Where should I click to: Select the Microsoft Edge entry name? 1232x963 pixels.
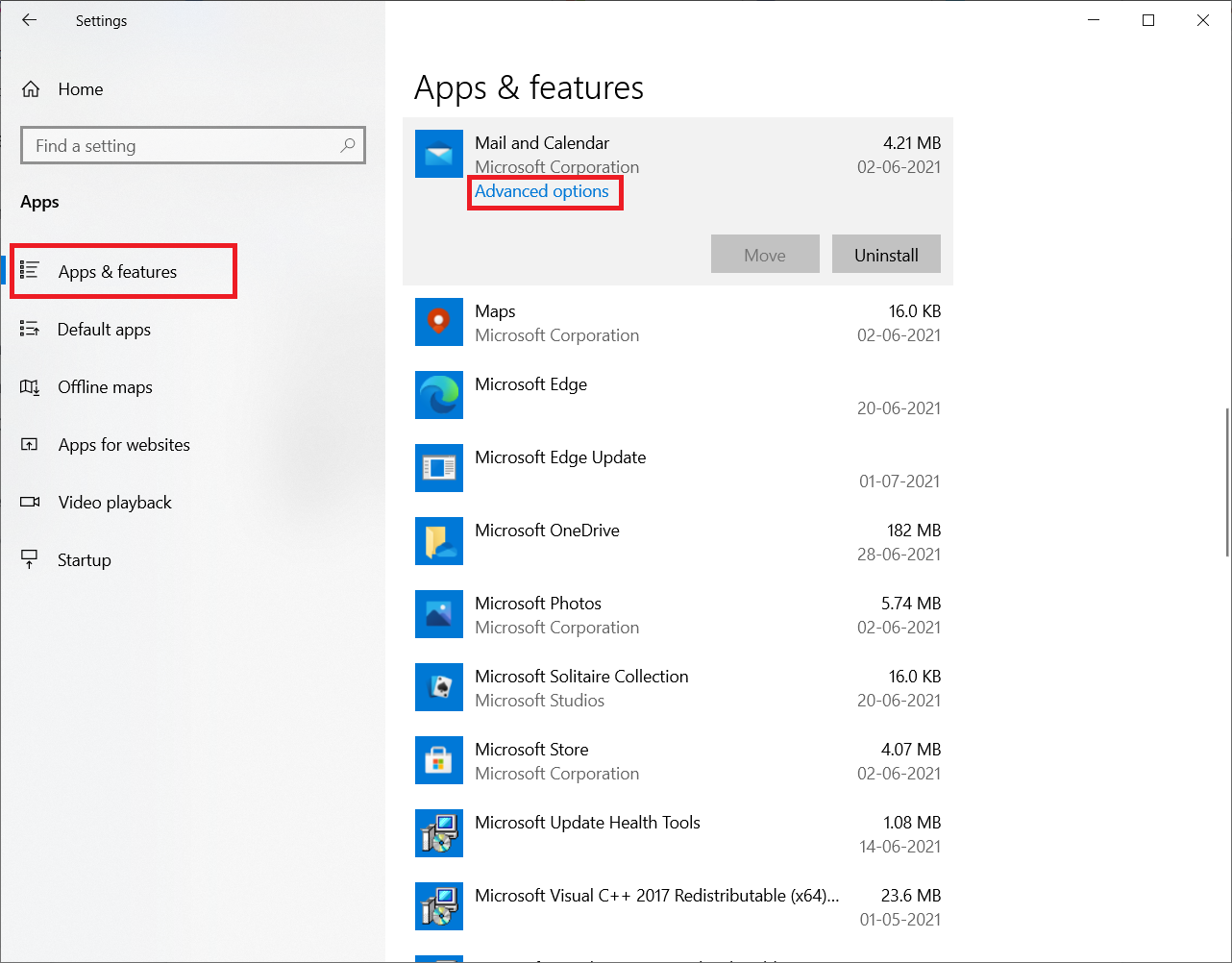[530, 384]
